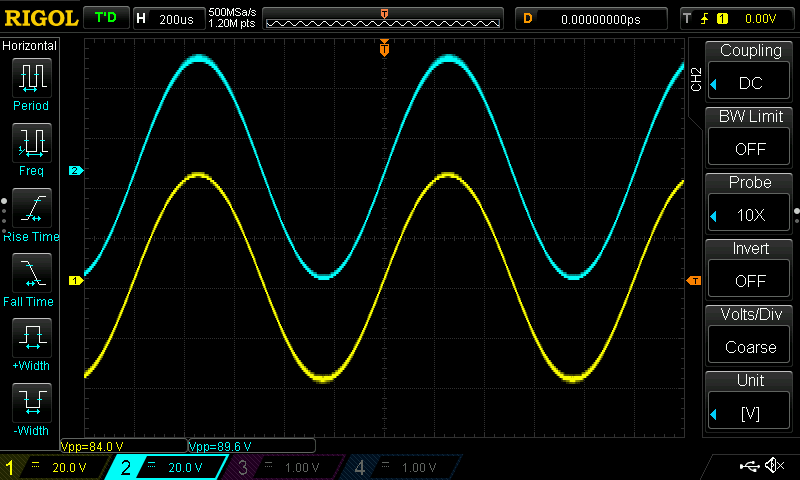Click the cyan Vpp=89.6 V measurement
This screenshot has width=800, height=480.
[x=220, y=446]
